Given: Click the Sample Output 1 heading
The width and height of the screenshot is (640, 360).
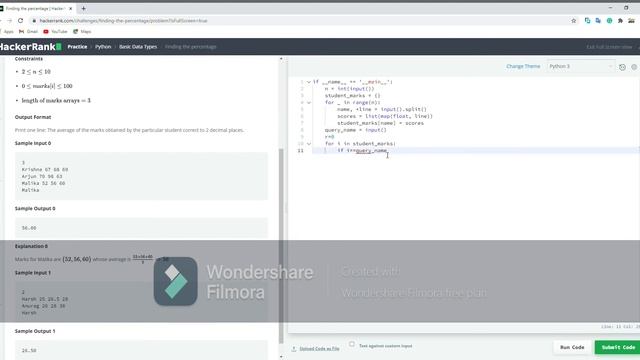Looking at the screenshot, I should tap(35, 331).
